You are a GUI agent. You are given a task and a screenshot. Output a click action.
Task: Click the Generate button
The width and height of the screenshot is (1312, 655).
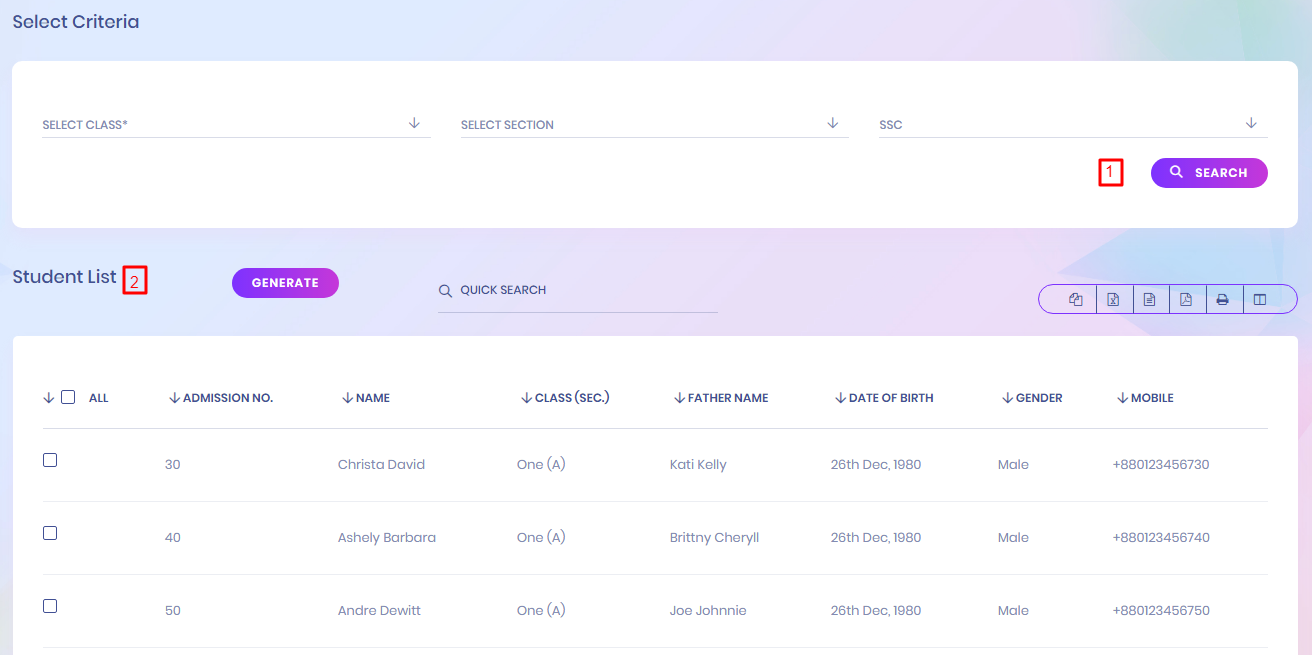pos(285,283)
